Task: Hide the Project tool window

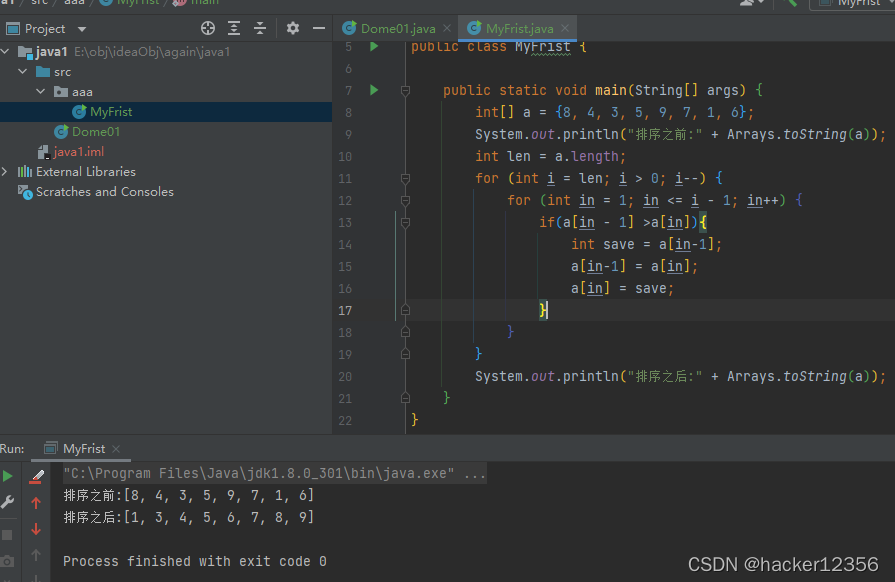Action: (319, 28)
